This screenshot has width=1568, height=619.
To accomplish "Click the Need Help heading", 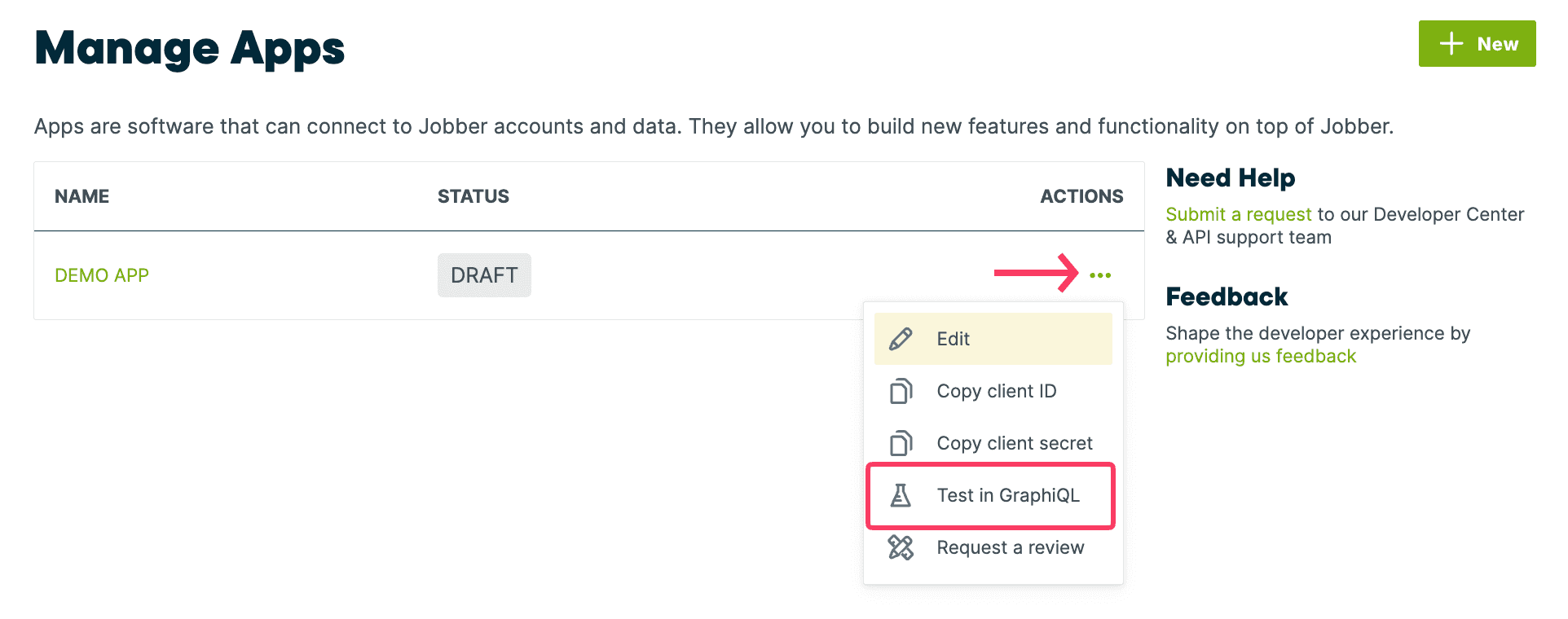I will (x=1231, y=178).
